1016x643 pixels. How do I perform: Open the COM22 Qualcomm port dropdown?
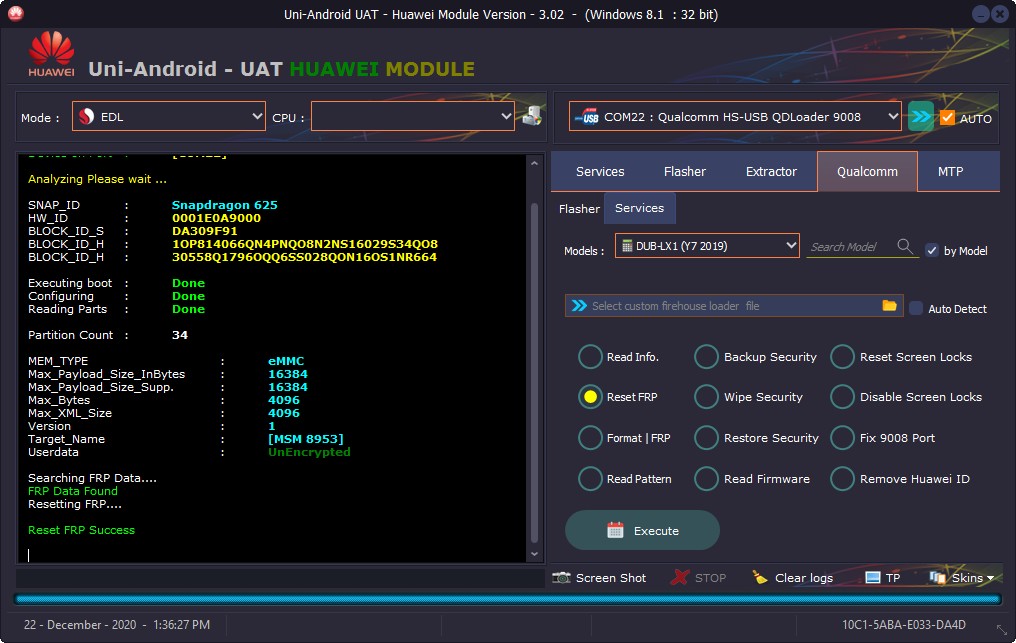[735, 116]
